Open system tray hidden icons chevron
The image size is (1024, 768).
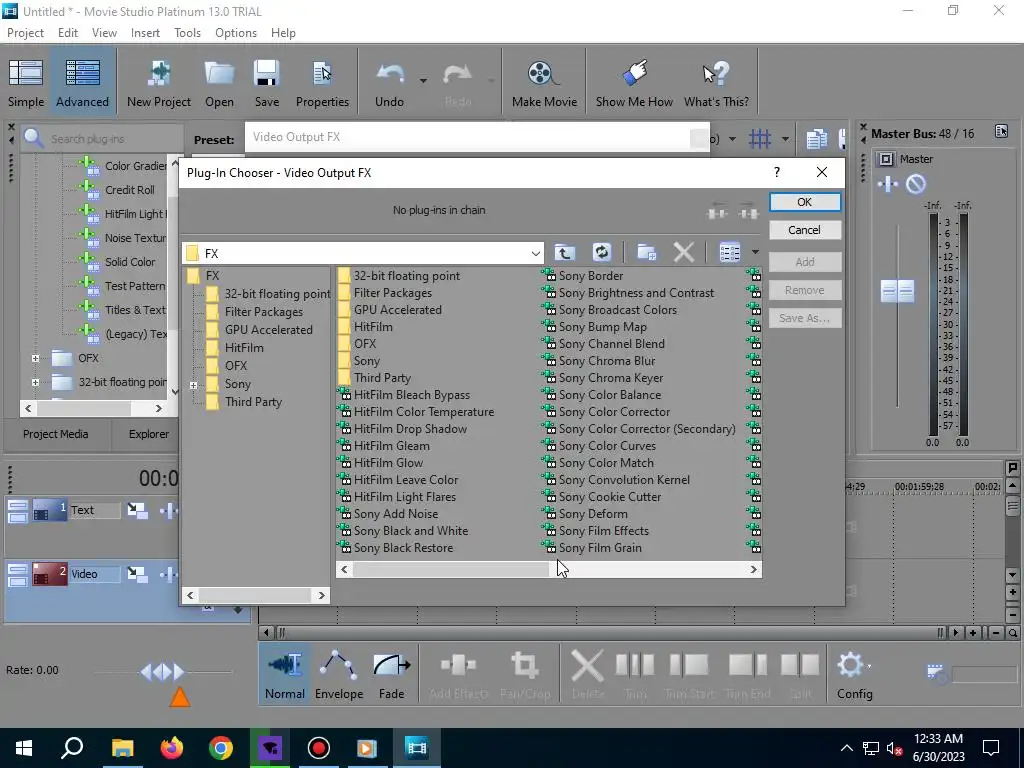point(846,748)
